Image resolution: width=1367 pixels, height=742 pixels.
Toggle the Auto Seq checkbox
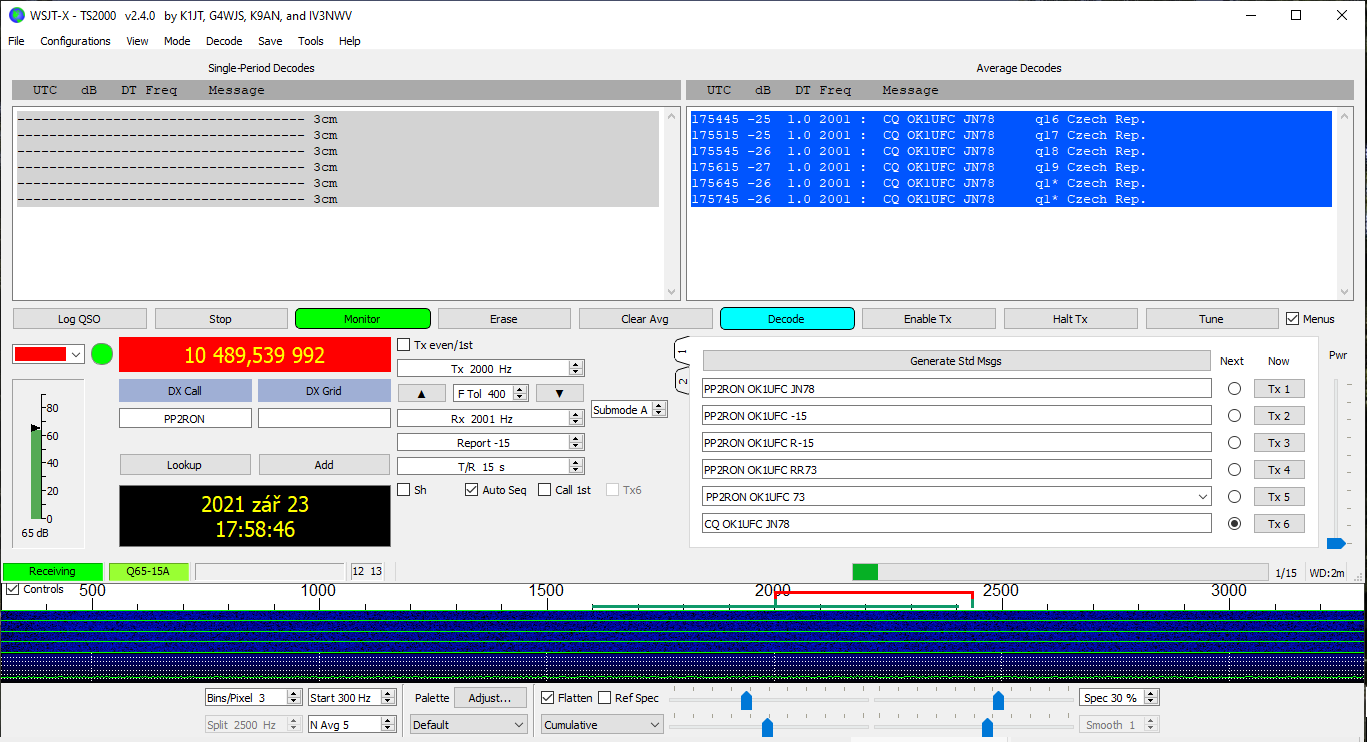click(472, 490)
